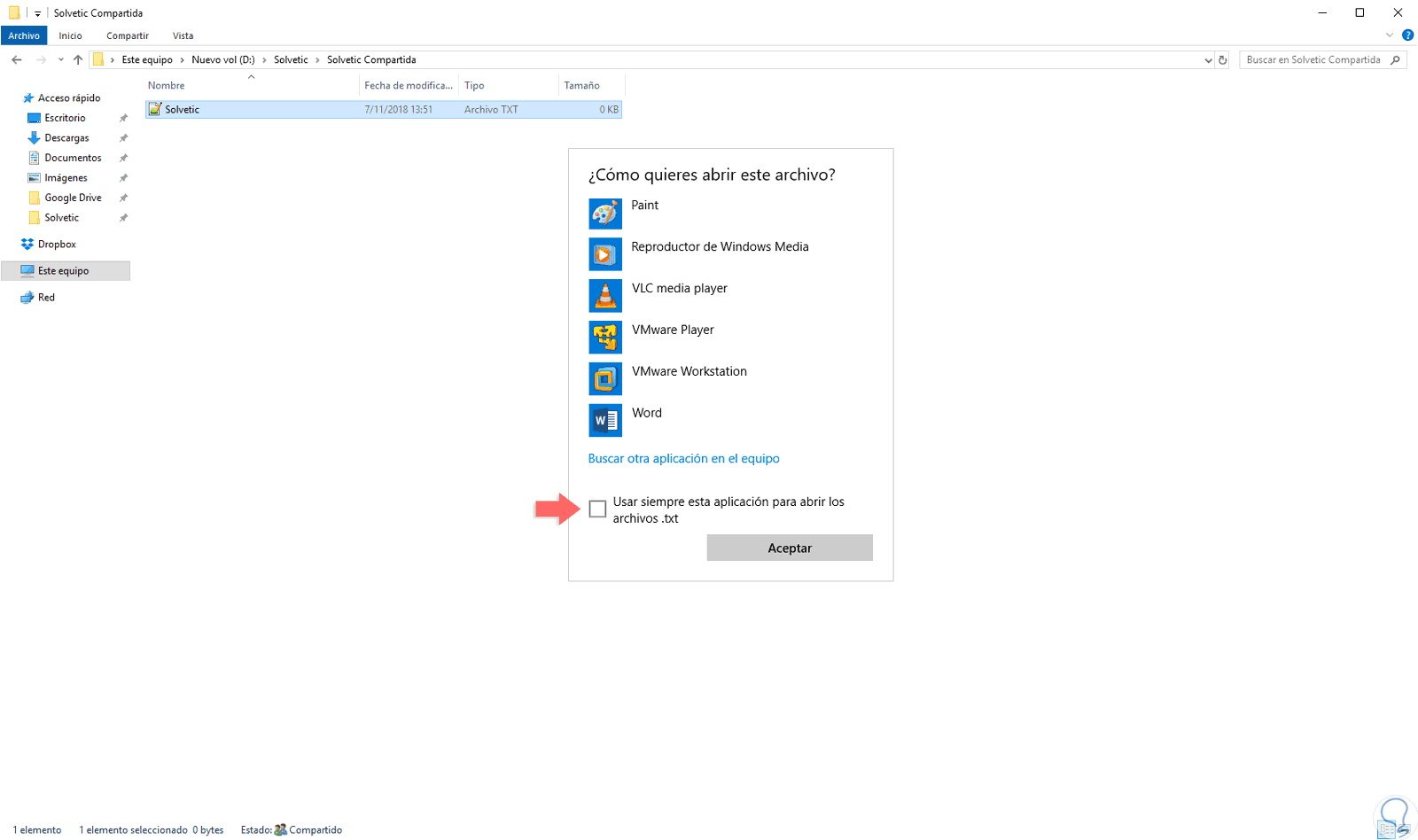Expand the Este equipo breadcrumb chevron
This screenshot has height=840, width=1418.
click(182, 60)
